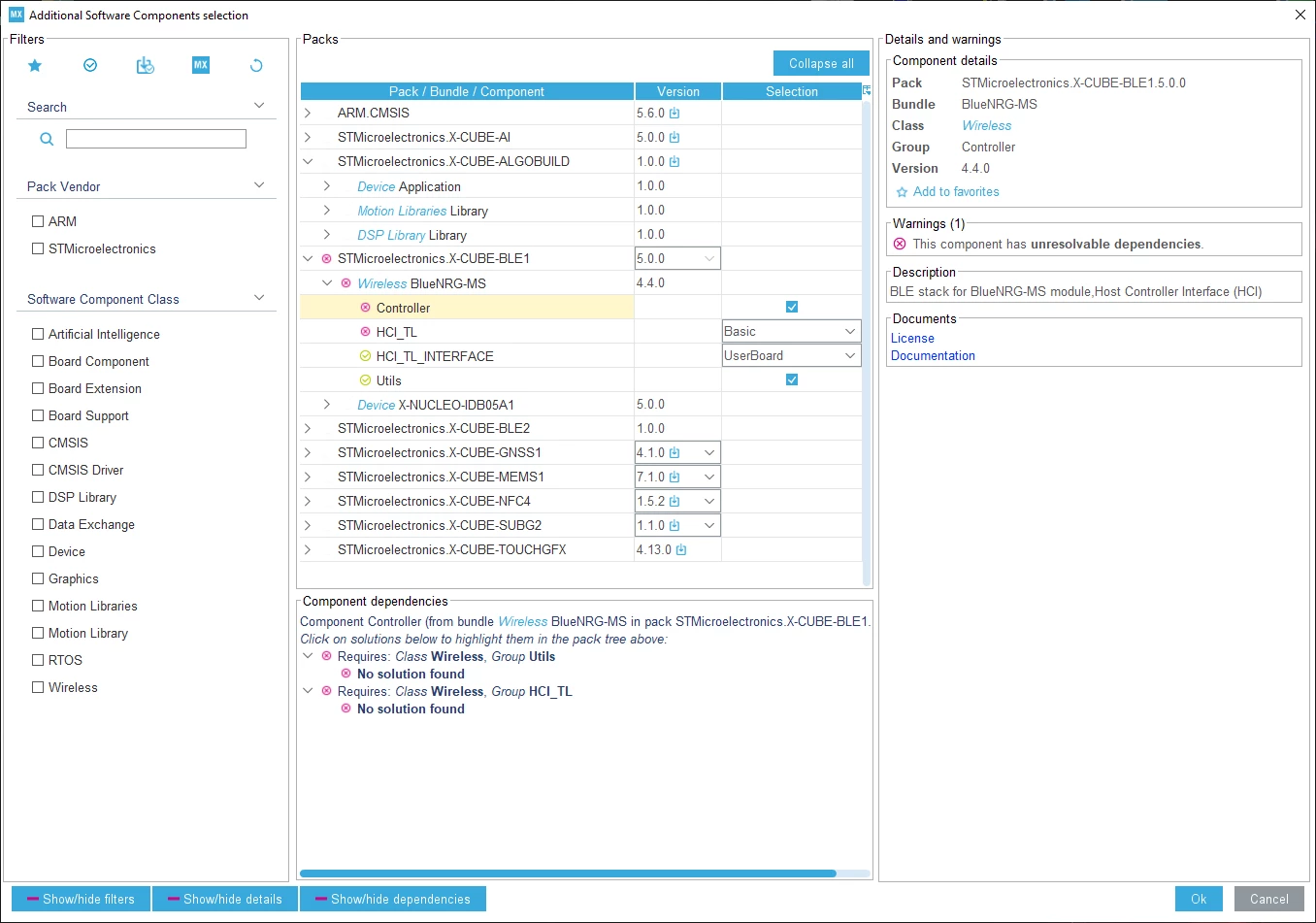The height and width of the screenshot is (923, 1316).
Task: Uncheck the Controller selection checkbox
Action: click(792, 307)
